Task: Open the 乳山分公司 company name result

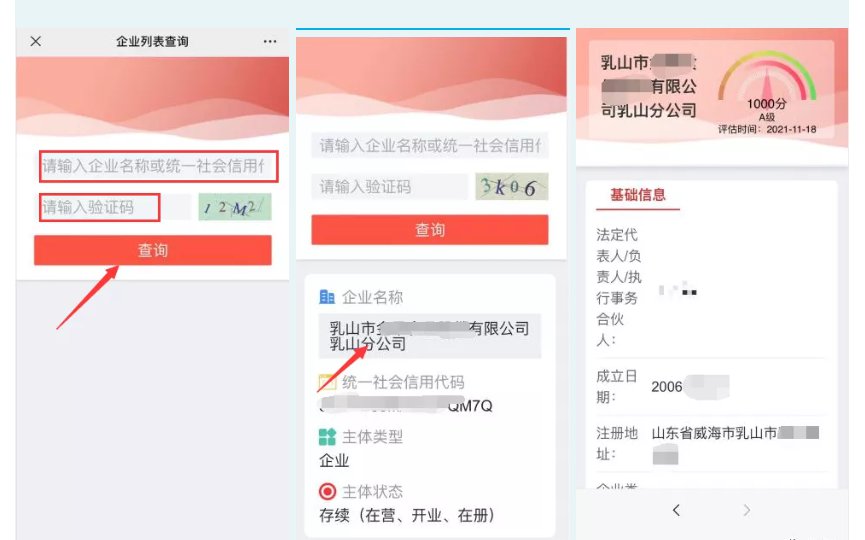Action: [430, 336]
